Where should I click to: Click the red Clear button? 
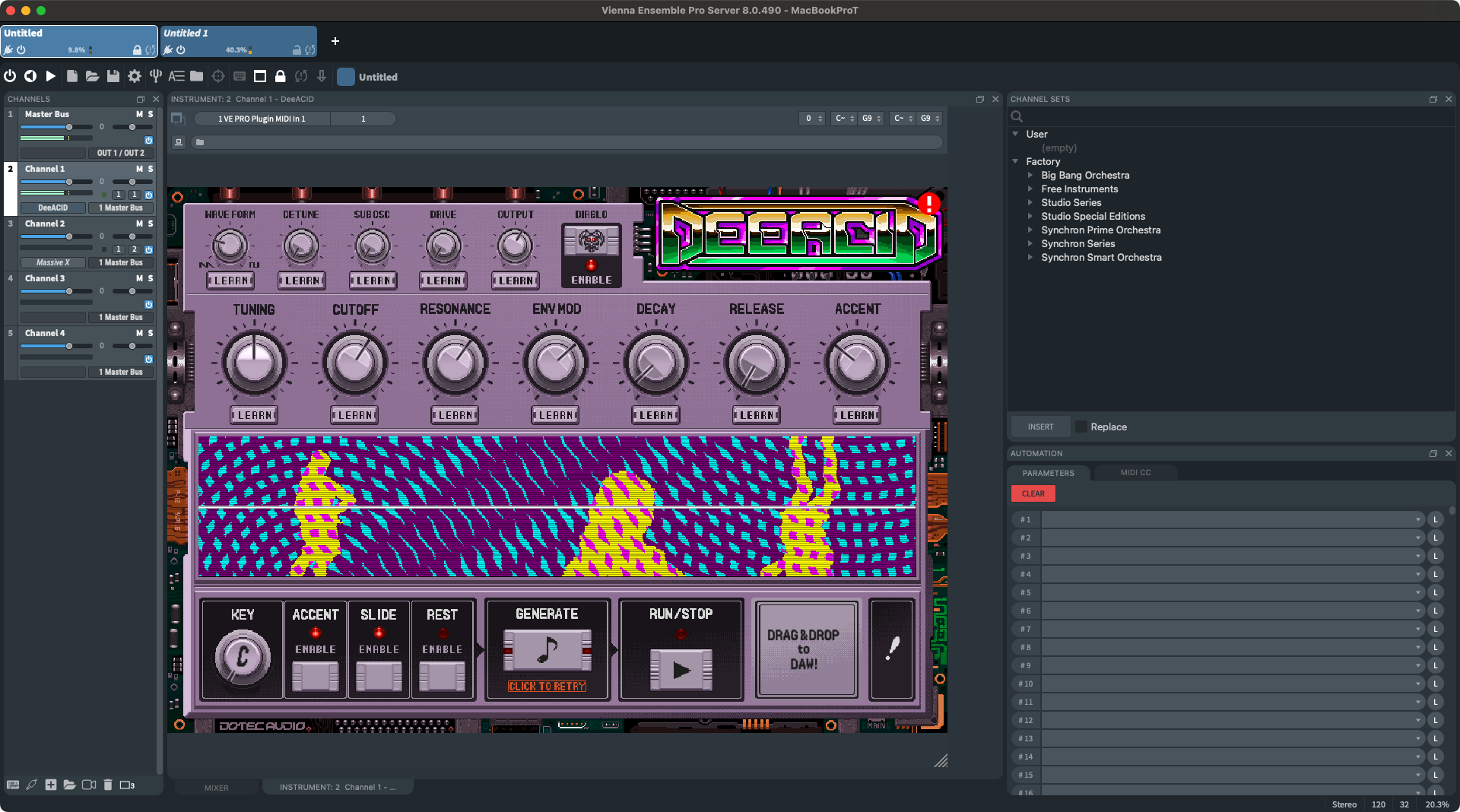coord(1033,493)
